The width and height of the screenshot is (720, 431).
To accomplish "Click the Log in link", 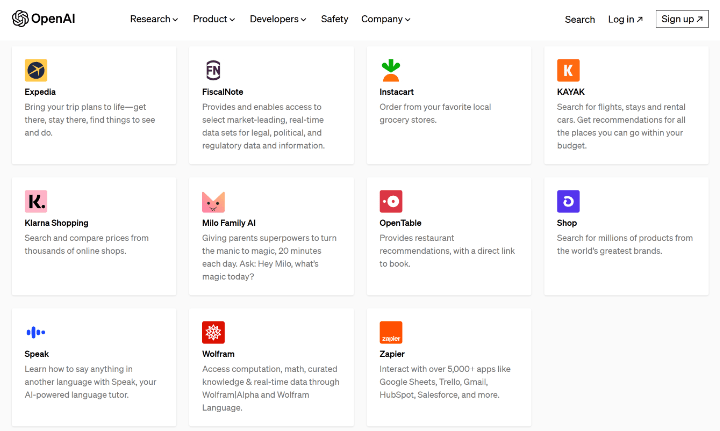I will [x=625, y=19].
